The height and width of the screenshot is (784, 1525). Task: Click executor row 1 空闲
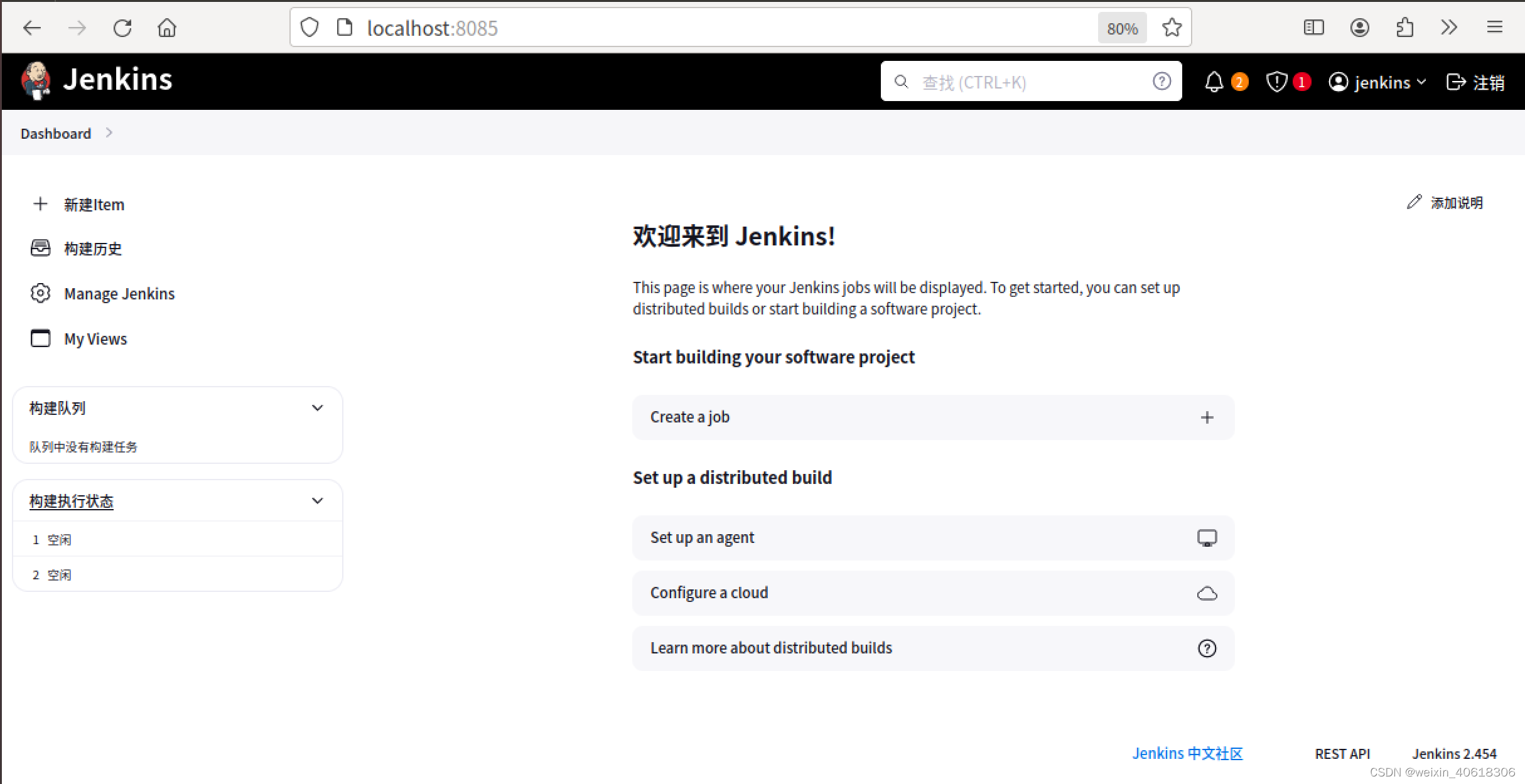coord(178,540)
